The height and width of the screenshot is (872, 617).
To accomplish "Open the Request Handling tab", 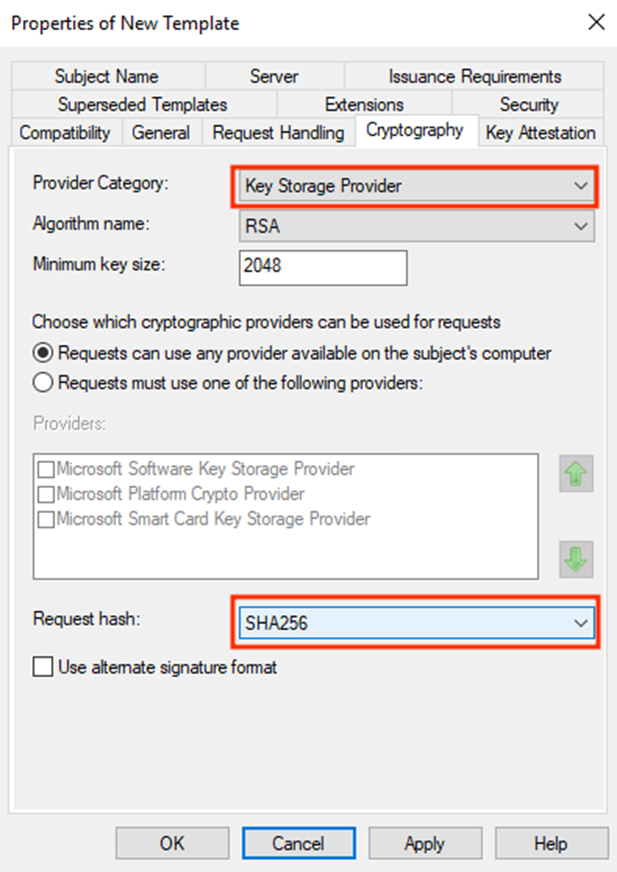I will (278, 133).
